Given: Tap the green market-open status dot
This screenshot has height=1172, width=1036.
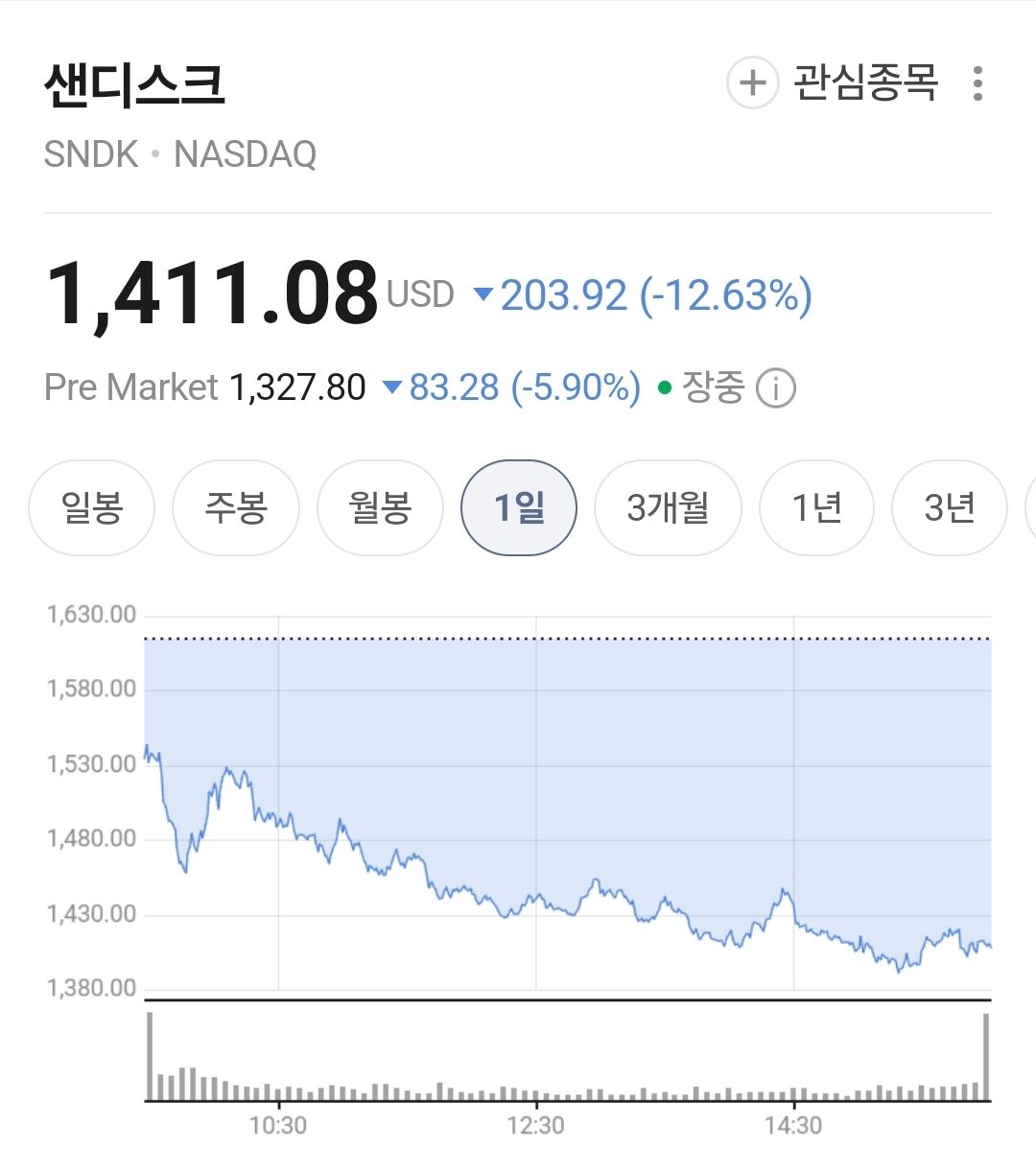Looking at the screenshot, I should click(x=665, y=388).
